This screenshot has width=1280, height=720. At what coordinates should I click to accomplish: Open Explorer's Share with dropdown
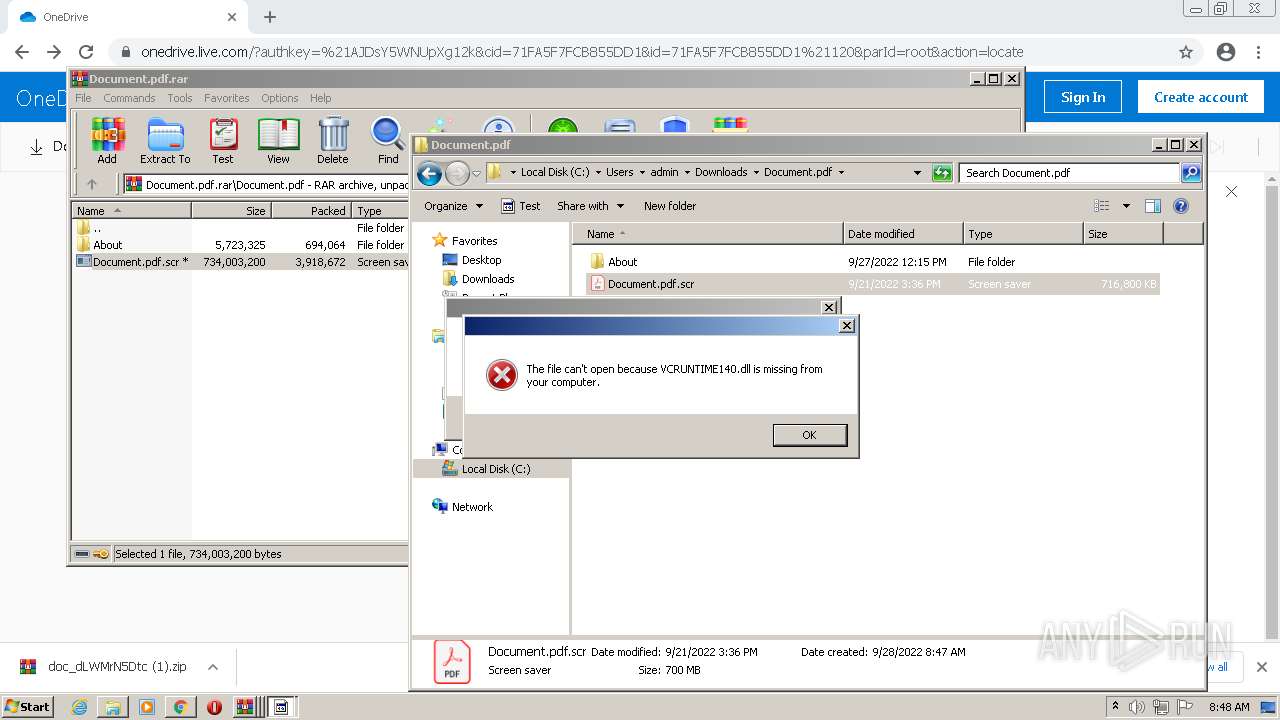point(590,206)
